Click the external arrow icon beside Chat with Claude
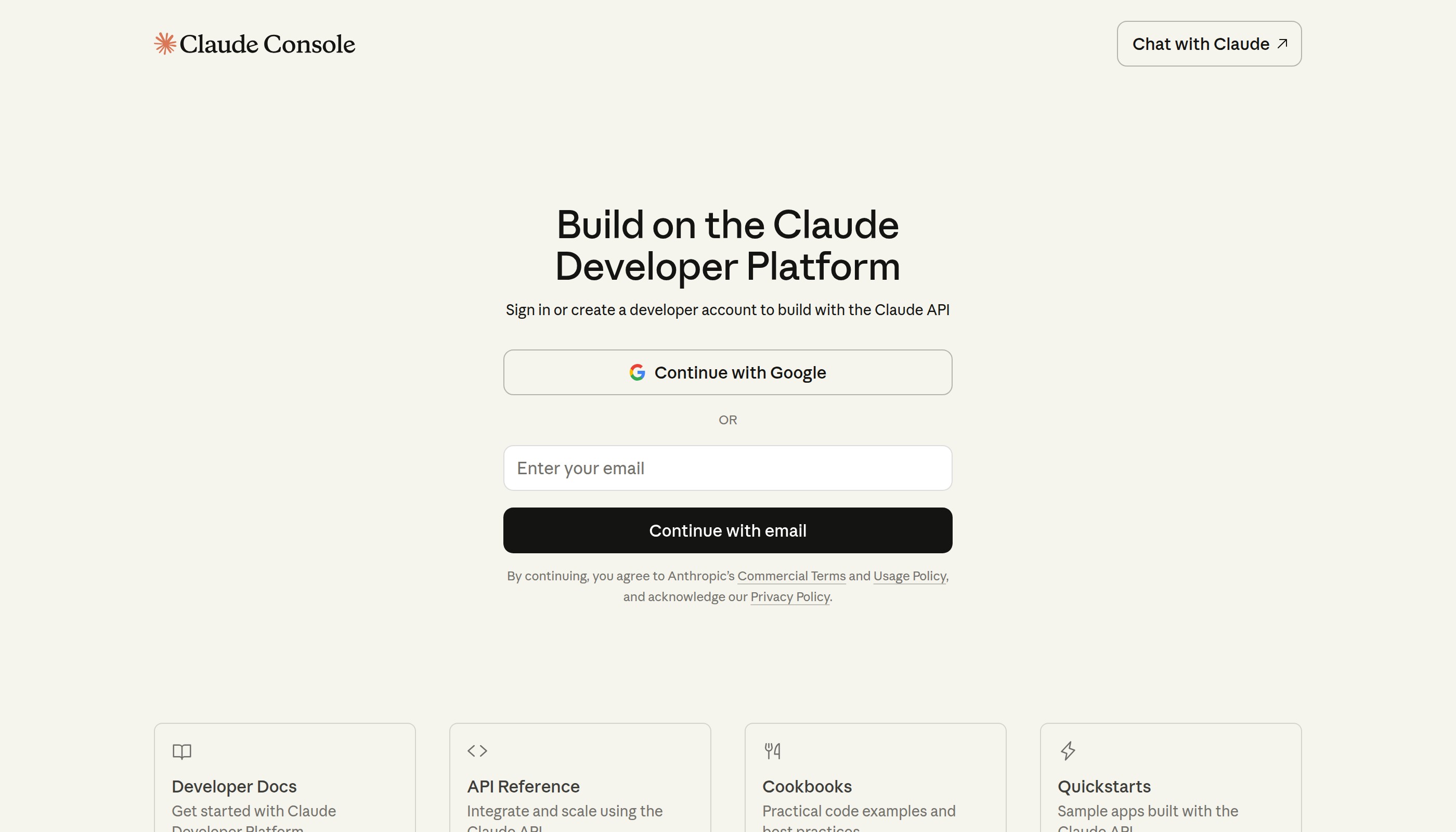 pos(1282,44)
